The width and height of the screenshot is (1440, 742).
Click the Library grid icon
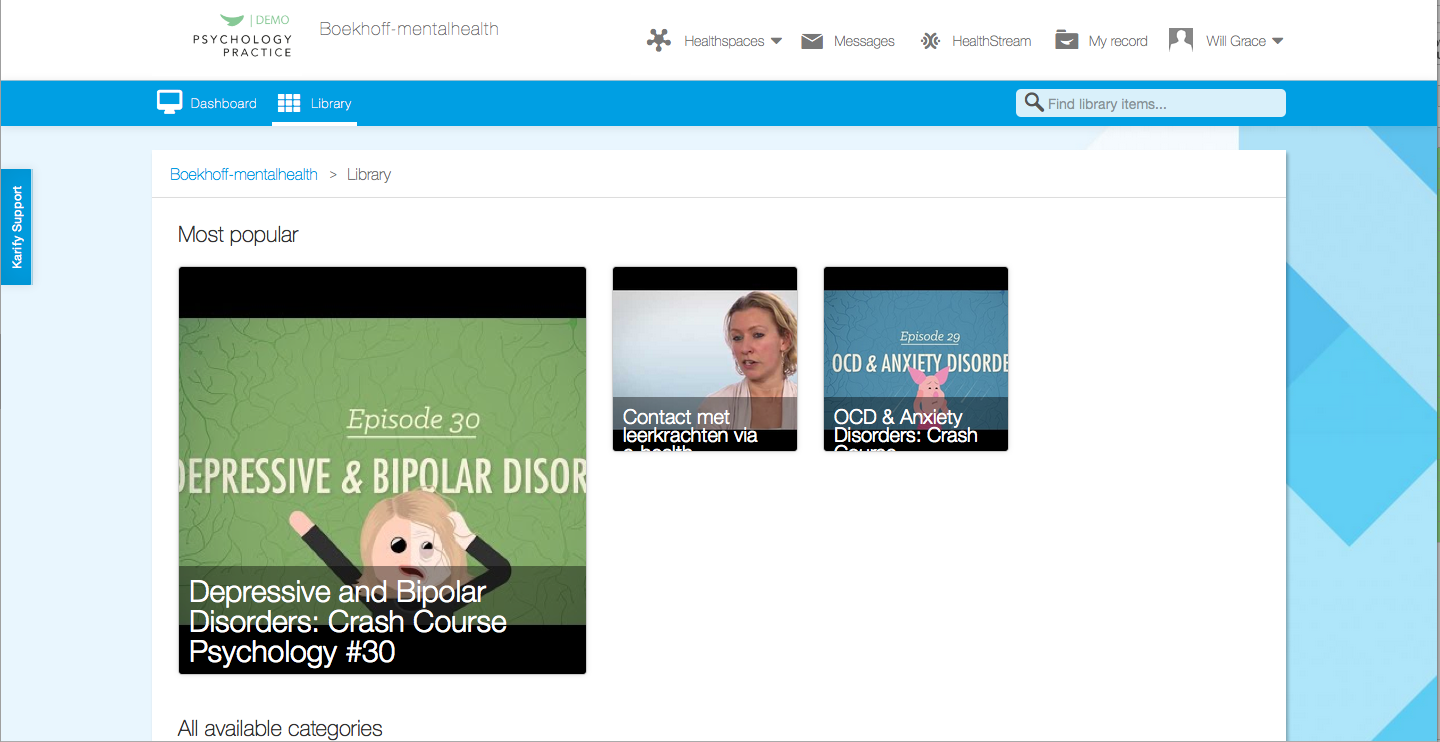(289, 103)
